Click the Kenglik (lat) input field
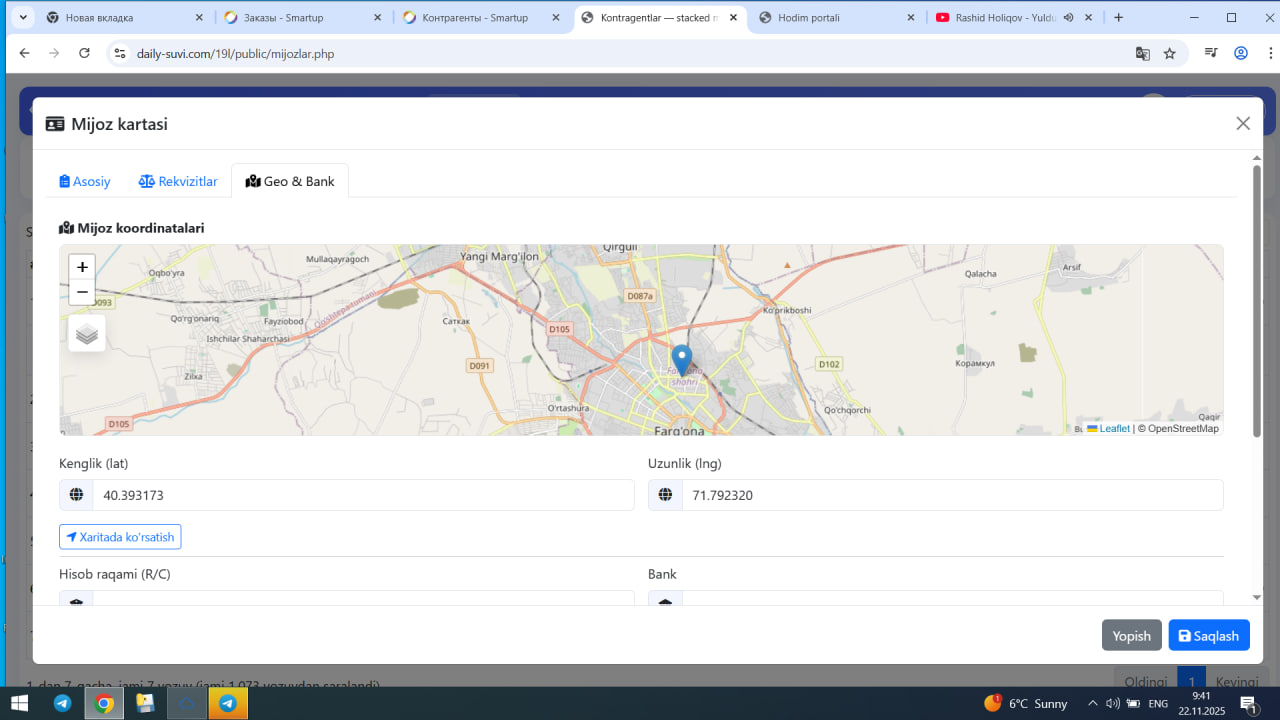Image resolution: width=1280 pixels, height=720 pixels. click(x=362, y=495)
